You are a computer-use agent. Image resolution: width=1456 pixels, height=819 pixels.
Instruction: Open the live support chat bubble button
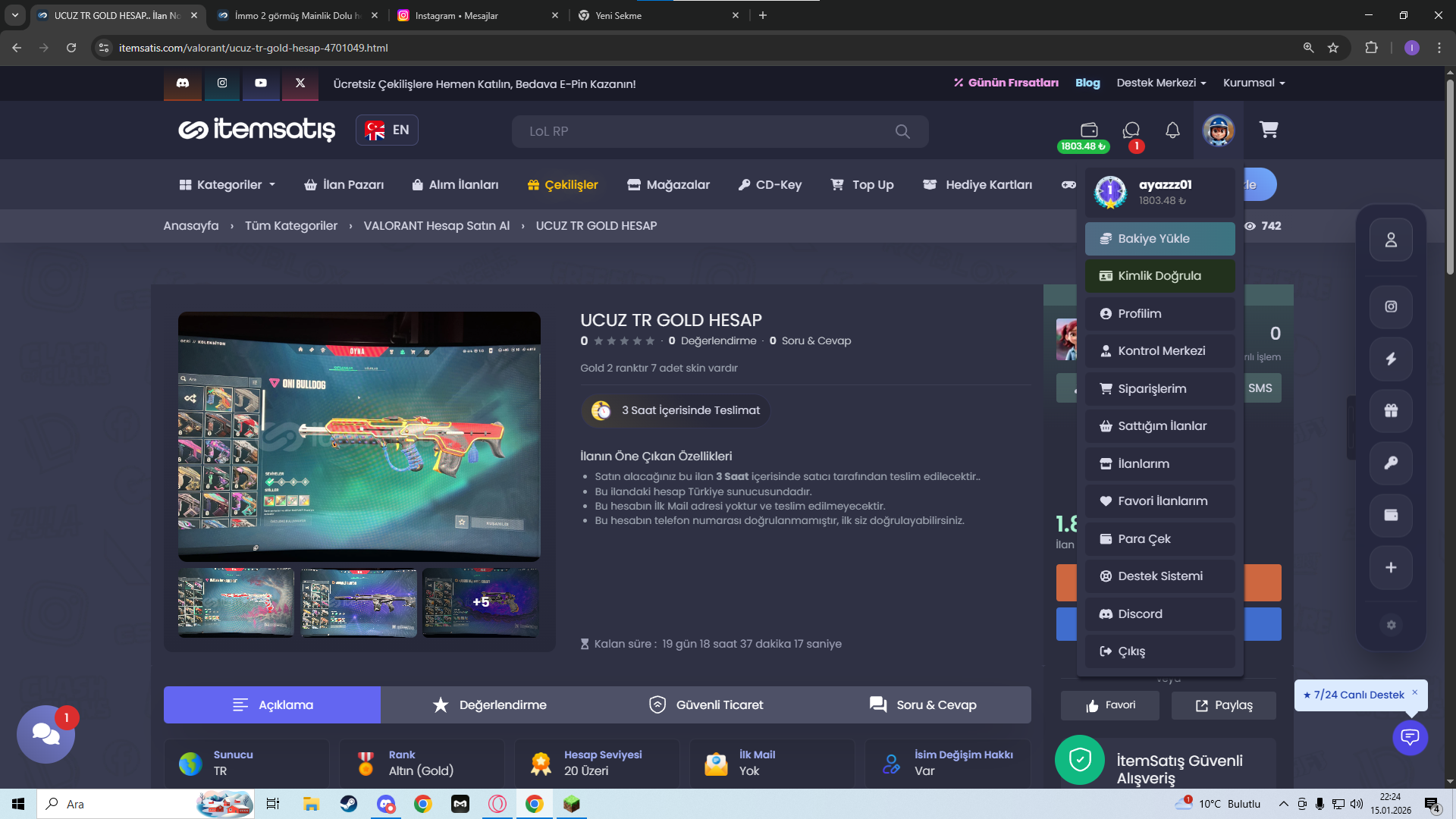pos(1410,737)
